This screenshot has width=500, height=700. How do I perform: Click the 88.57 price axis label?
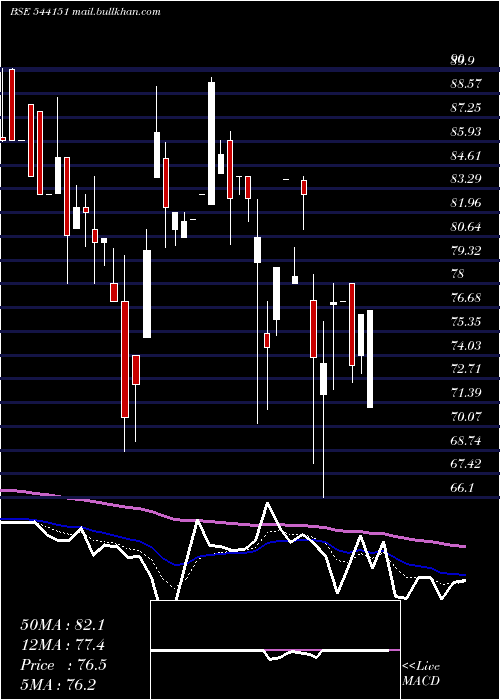[x=467, y=83]
